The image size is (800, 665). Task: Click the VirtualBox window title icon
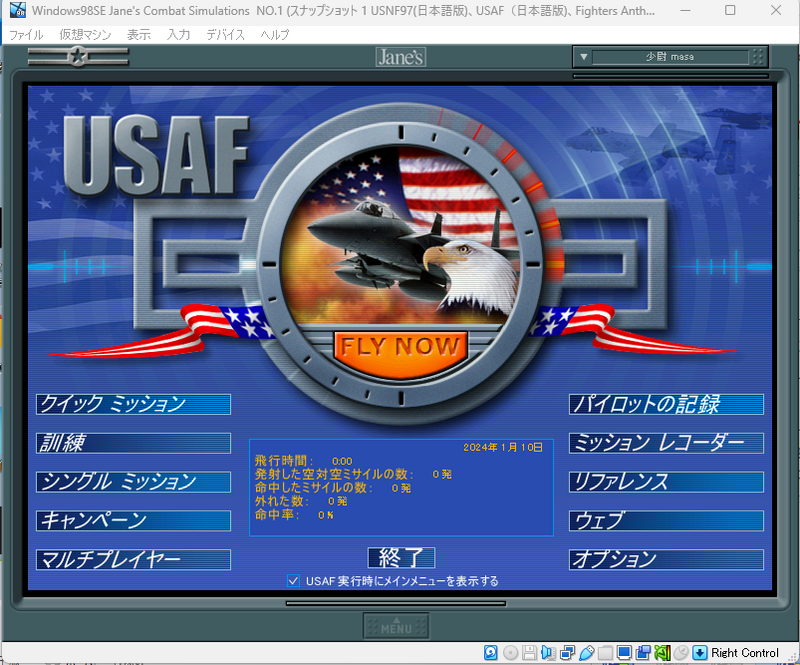pyautogui.click(x=18, y=10)
